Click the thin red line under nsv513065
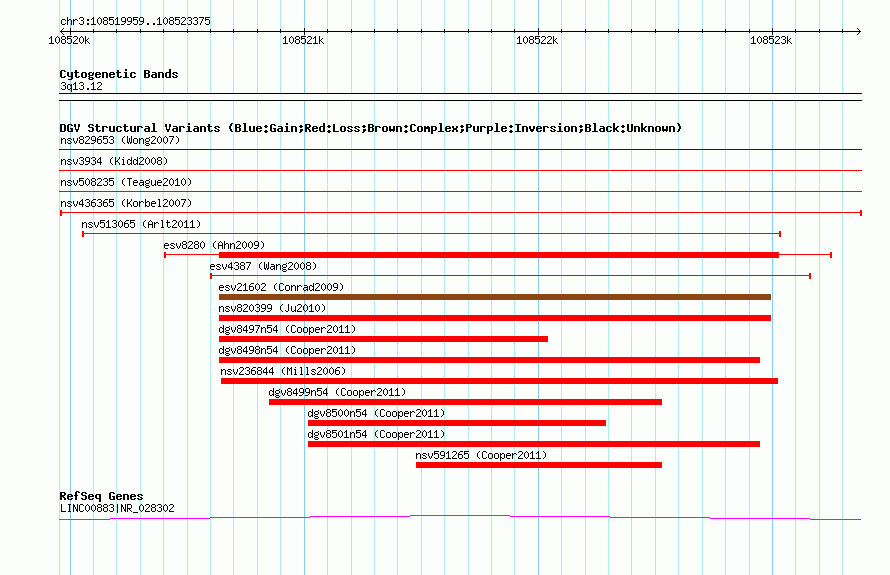This screenshot has width=890, height=575. tap(431, 234)
